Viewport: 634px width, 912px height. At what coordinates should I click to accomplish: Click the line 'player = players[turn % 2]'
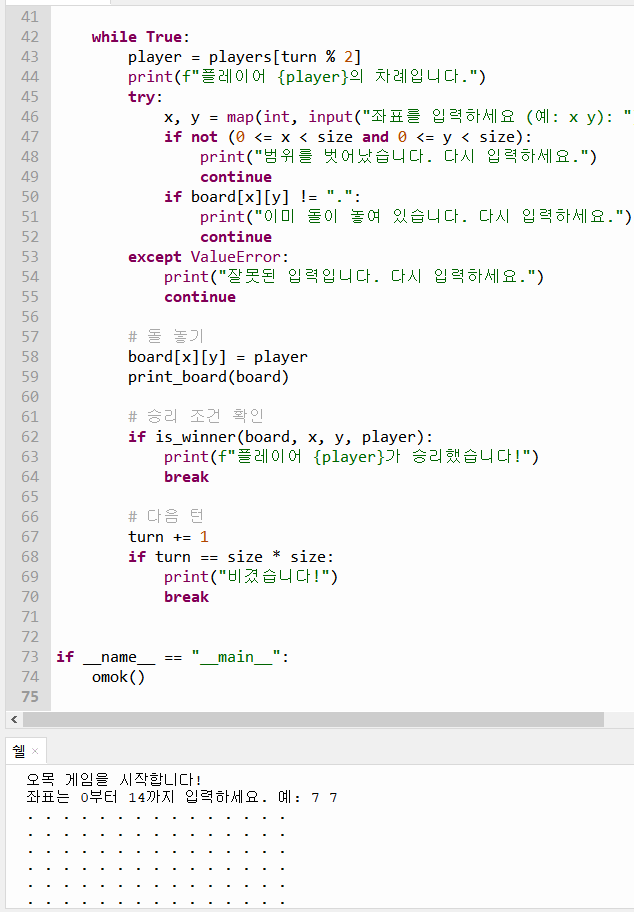pyautogui.click(x=244, y=57)
